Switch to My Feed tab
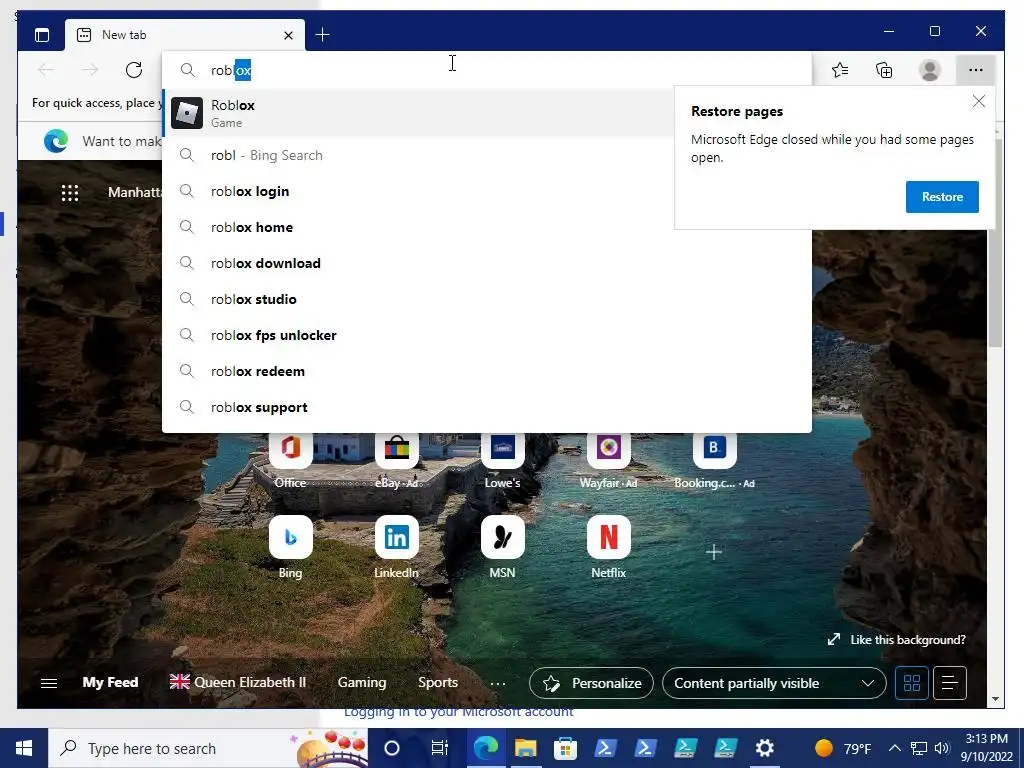This screenshot has width=1024, height=768. (x=110, y=682)
